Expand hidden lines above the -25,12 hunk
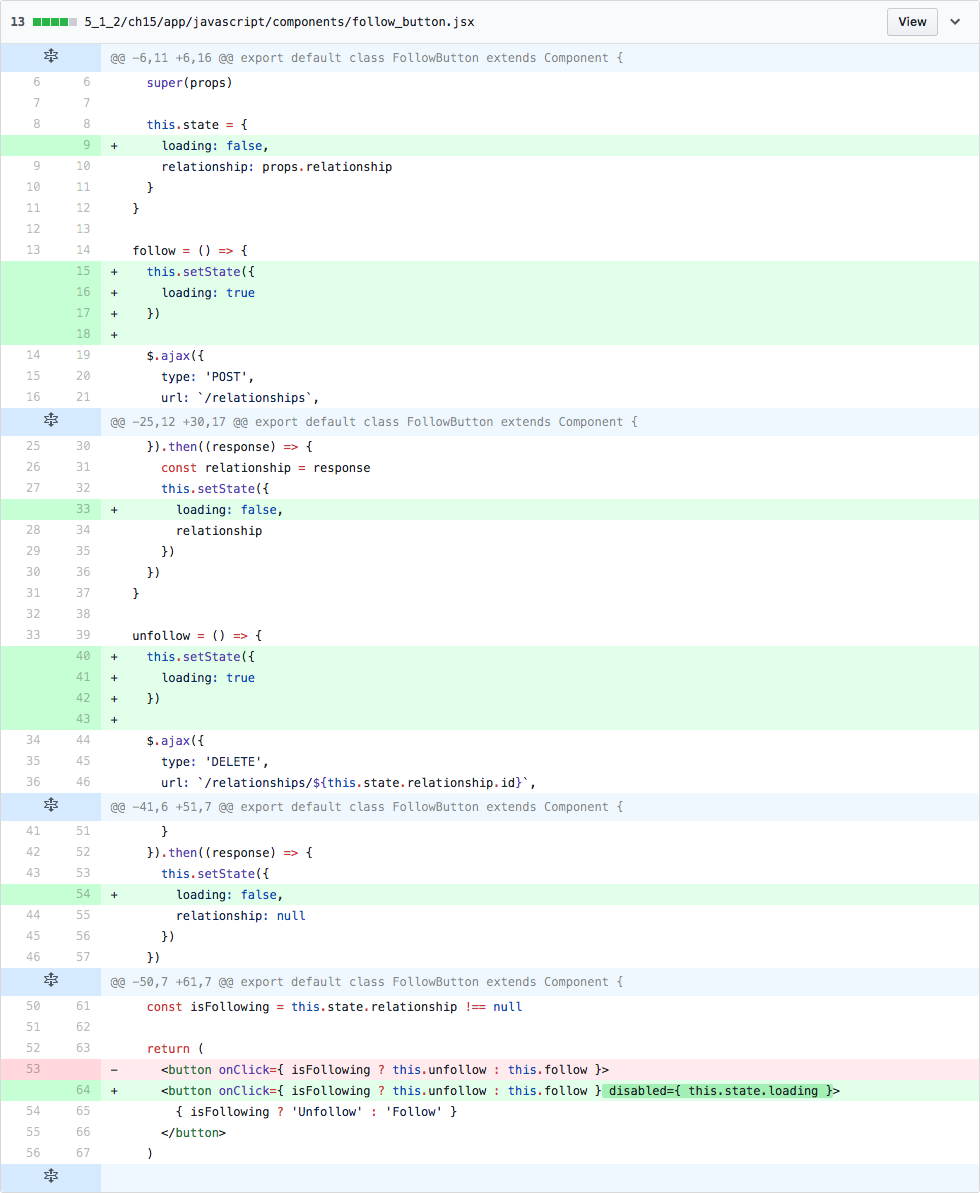This screenshot has width=980, height=1193. [51, 421]
